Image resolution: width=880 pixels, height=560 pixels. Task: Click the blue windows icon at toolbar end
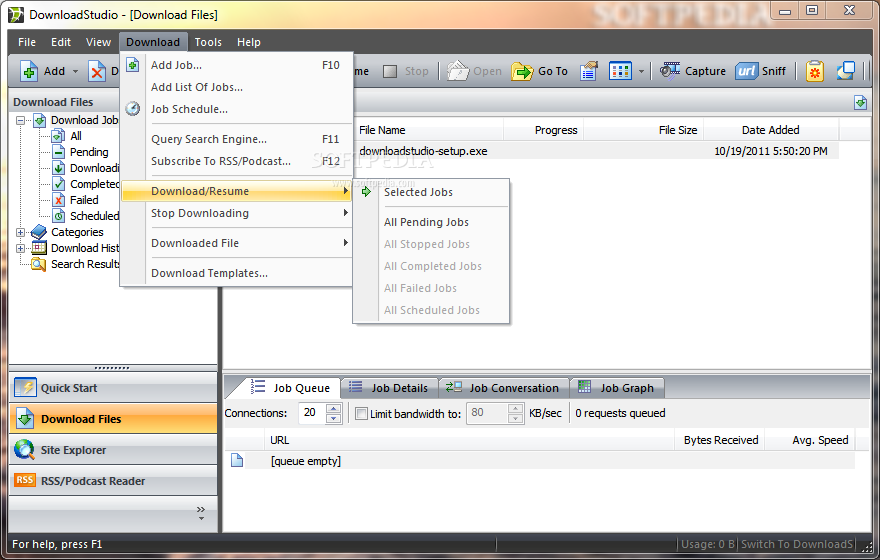click(846, 71)
